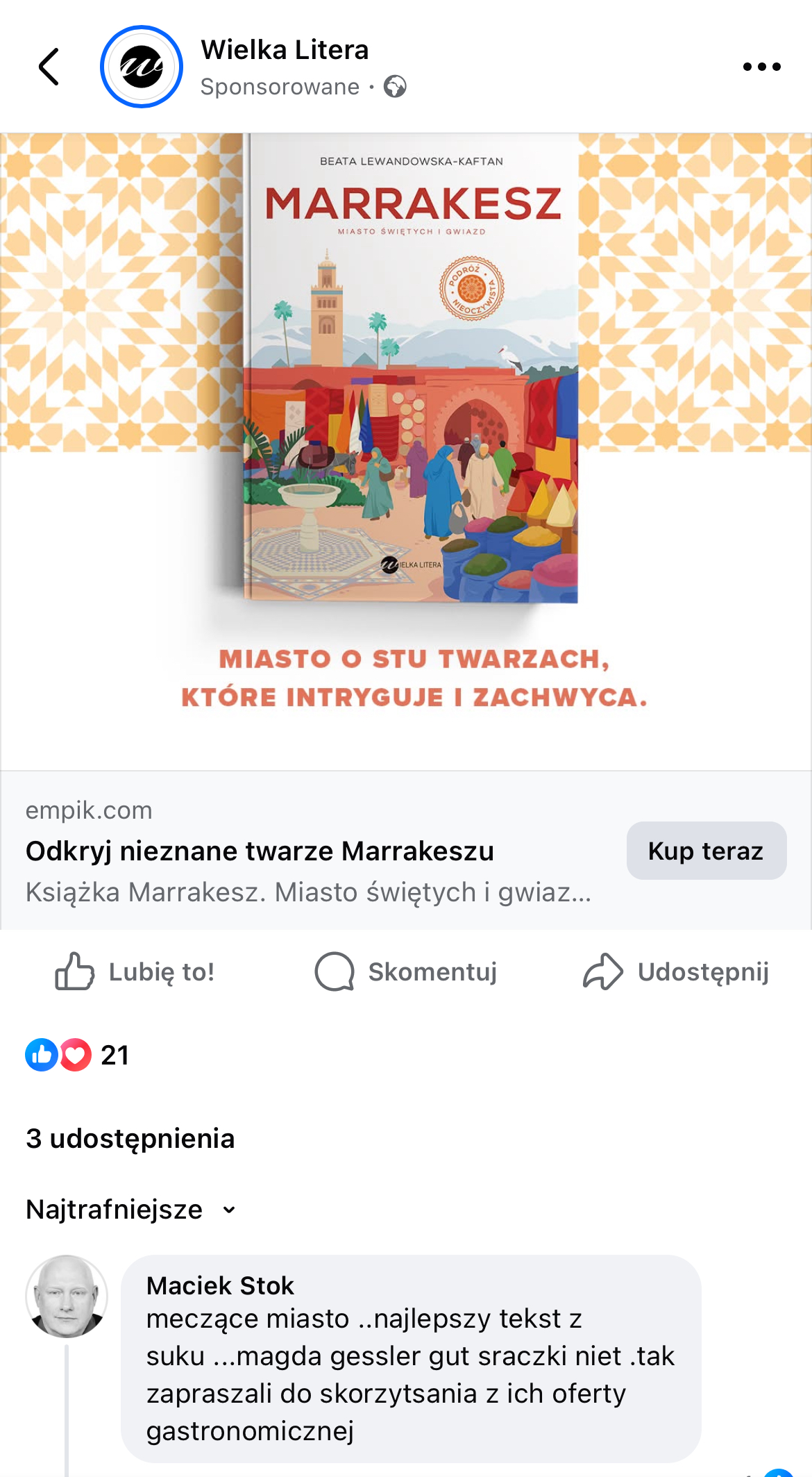Open Maciek Stok's profile photo
This screenshot has width=812, height=1477.
tap(67, 1296)
